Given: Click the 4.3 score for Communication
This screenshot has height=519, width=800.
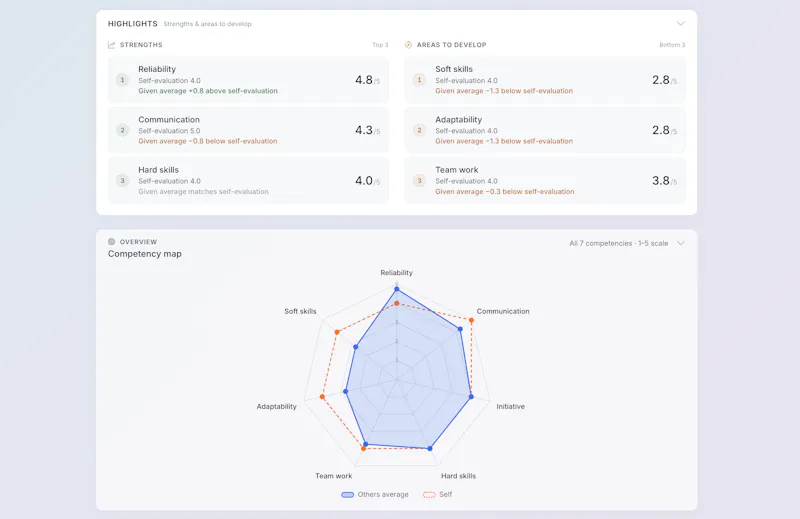Looking at the screenshot, I should pyautogui.click(x=364, y=130).
